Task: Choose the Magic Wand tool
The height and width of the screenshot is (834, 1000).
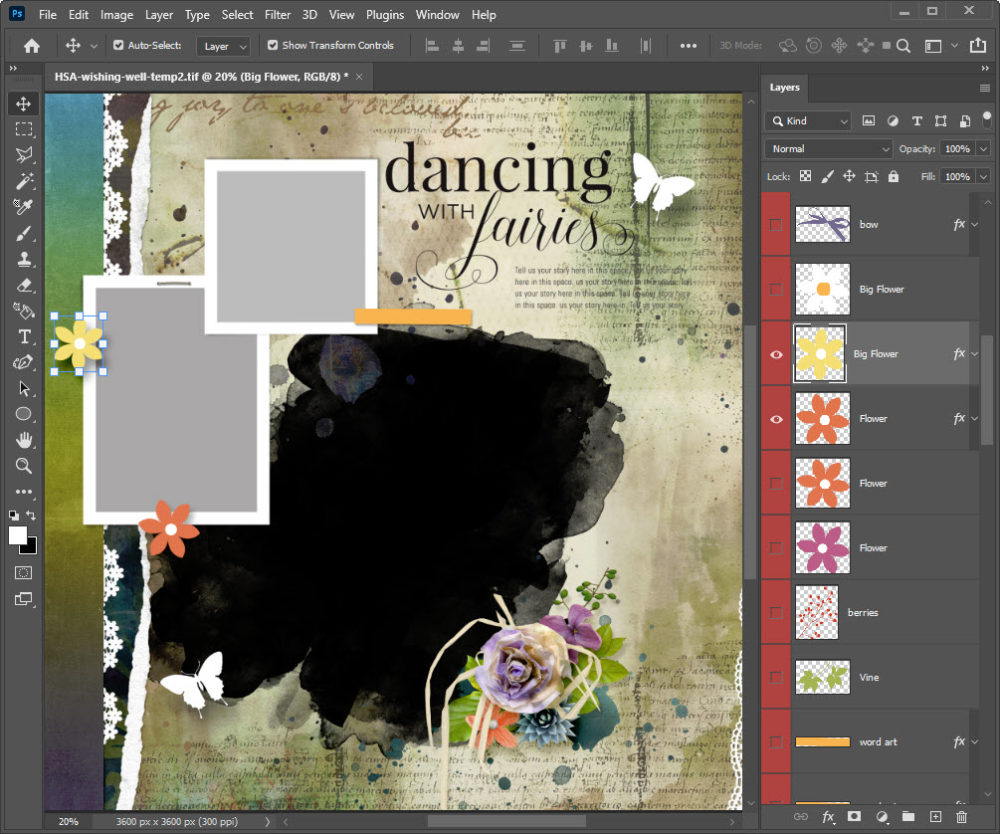Action: click(x=24, y=181)
